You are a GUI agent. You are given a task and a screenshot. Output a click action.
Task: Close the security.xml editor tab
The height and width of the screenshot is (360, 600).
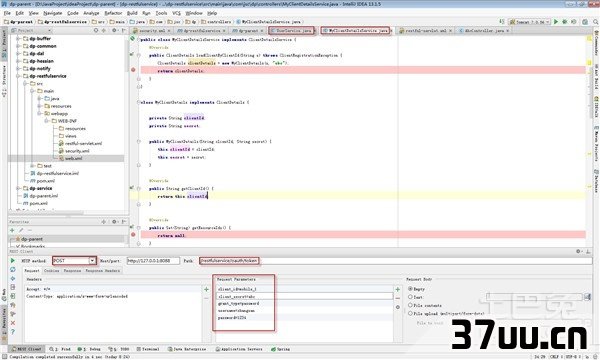168,30
